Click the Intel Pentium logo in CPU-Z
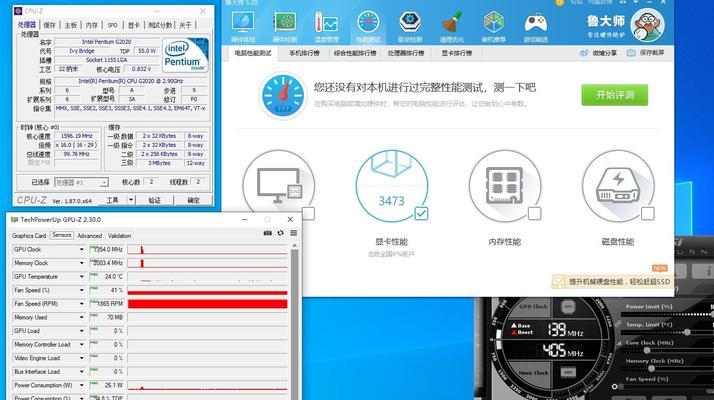The image size is (714, 400). [x=185, y=56]
